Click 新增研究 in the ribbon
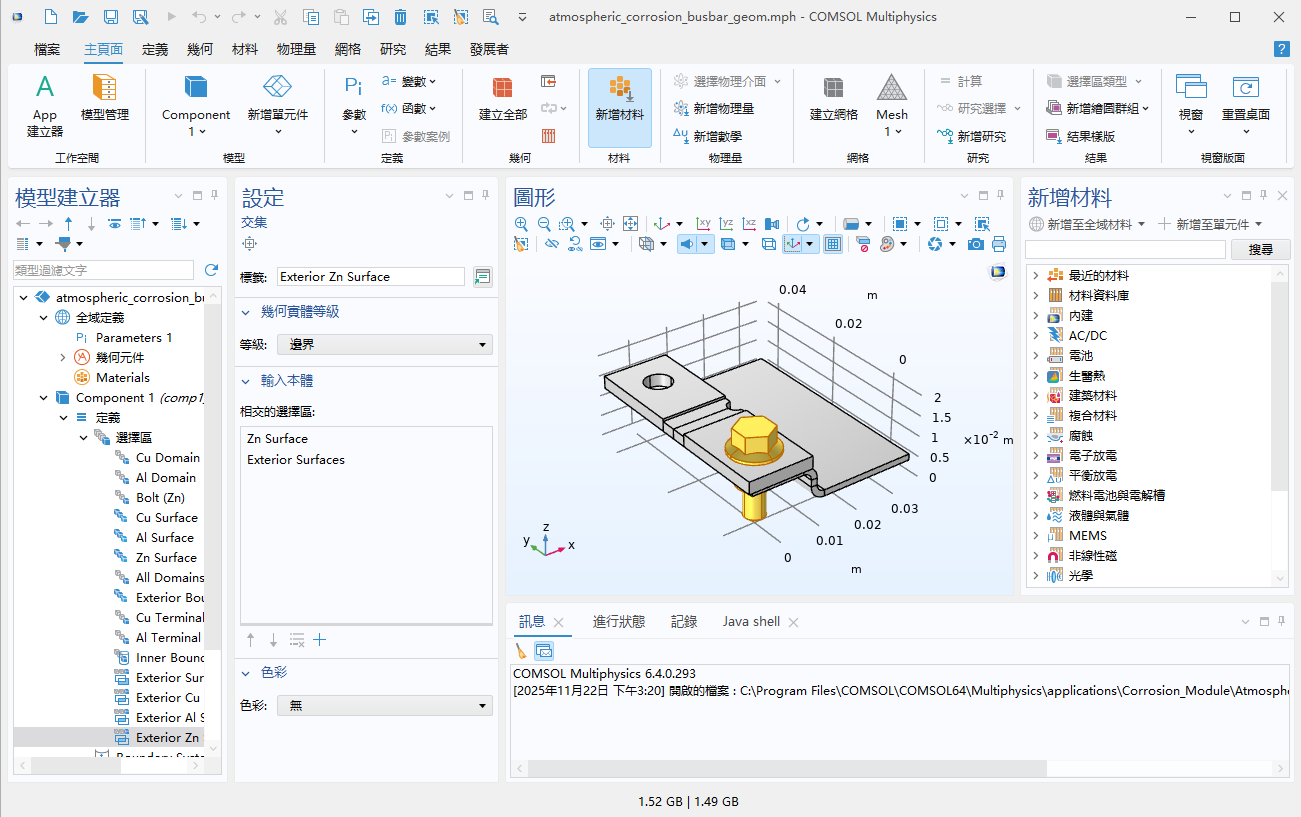 (x=972, y=136)
